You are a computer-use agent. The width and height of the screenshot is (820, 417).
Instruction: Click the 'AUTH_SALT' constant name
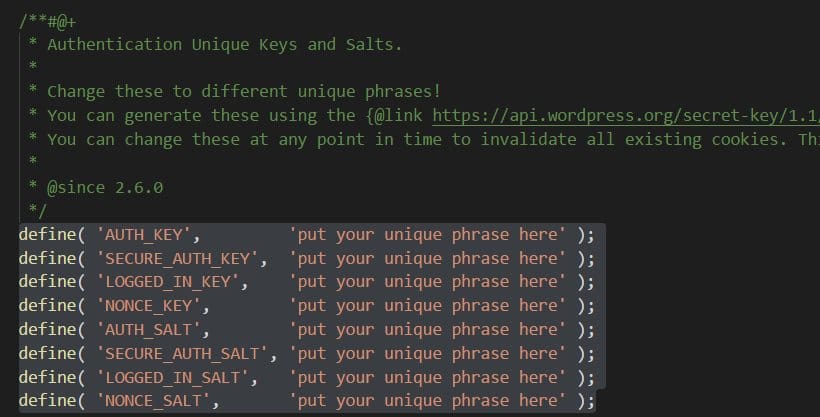click(149, 330)
